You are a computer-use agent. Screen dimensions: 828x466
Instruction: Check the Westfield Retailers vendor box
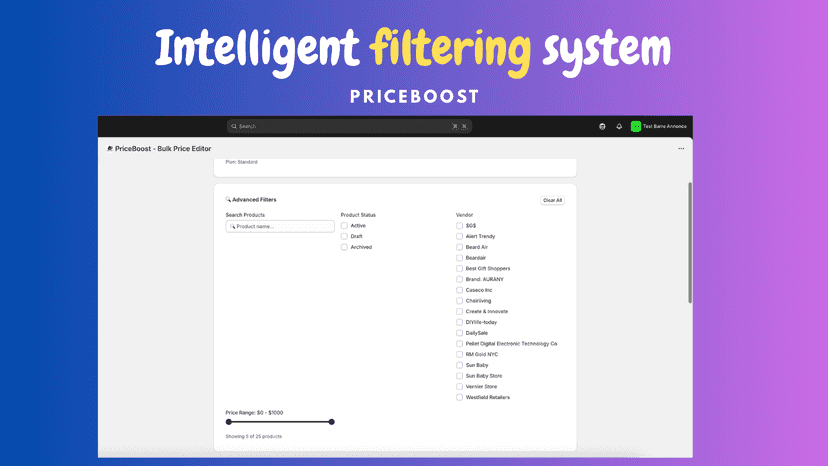point(459,397)
